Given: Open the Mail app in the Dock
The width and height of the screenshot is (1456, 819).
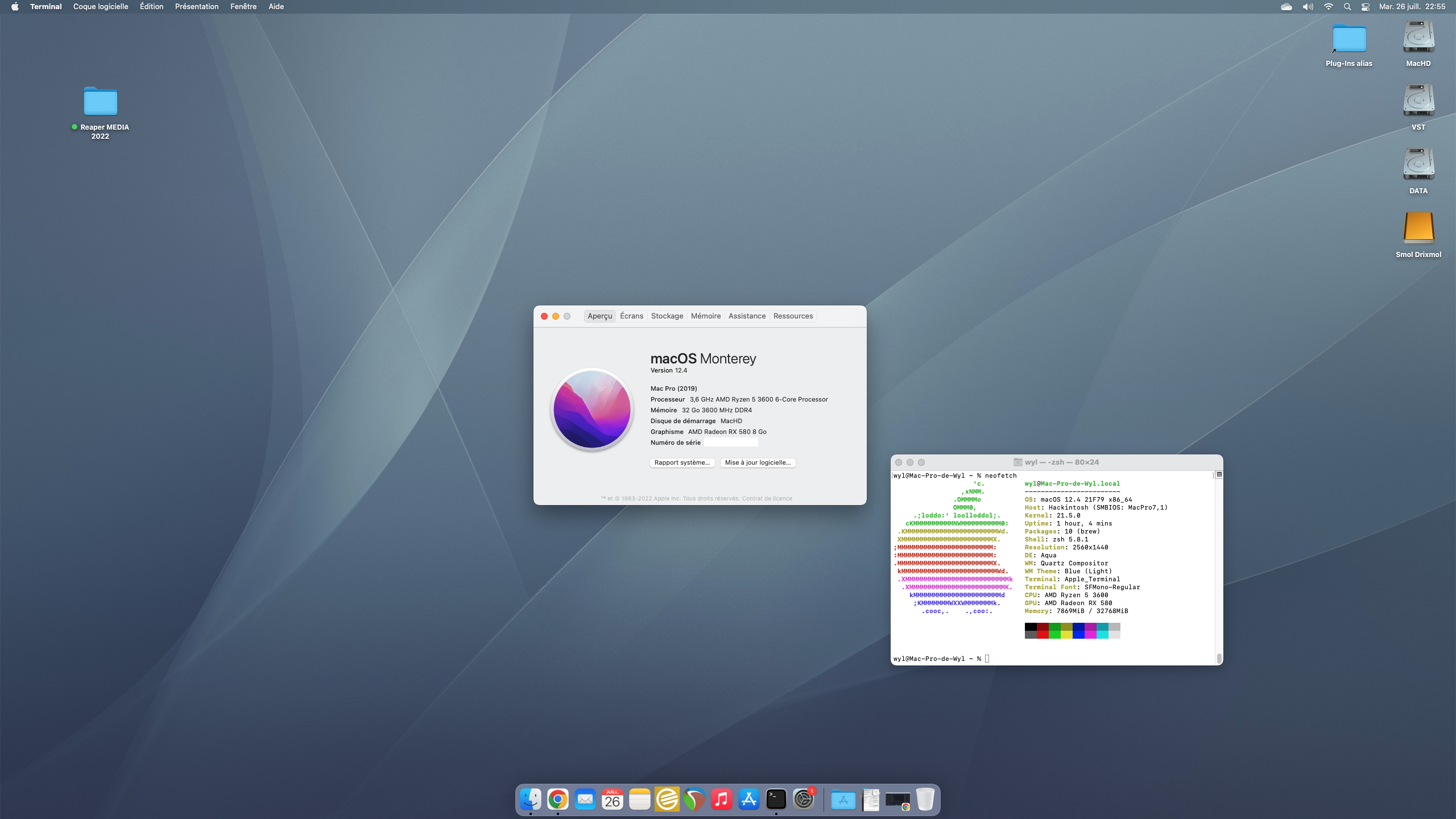Looking at the screenshot, I should click(585, 799).
